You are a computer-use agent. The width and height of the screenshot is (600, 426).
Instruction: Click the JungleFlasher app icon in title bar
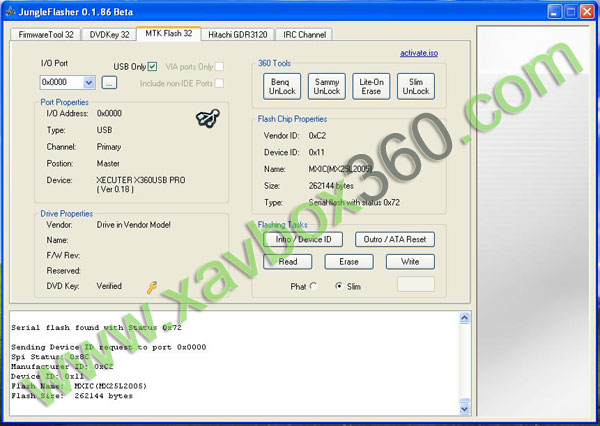coord(10,11)
